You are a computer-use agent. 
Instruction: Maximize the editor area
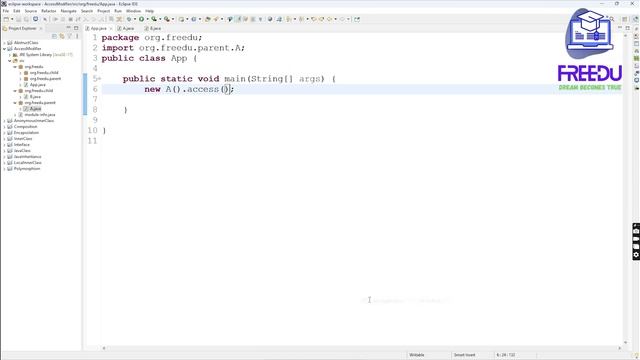(x=628, y=28)
